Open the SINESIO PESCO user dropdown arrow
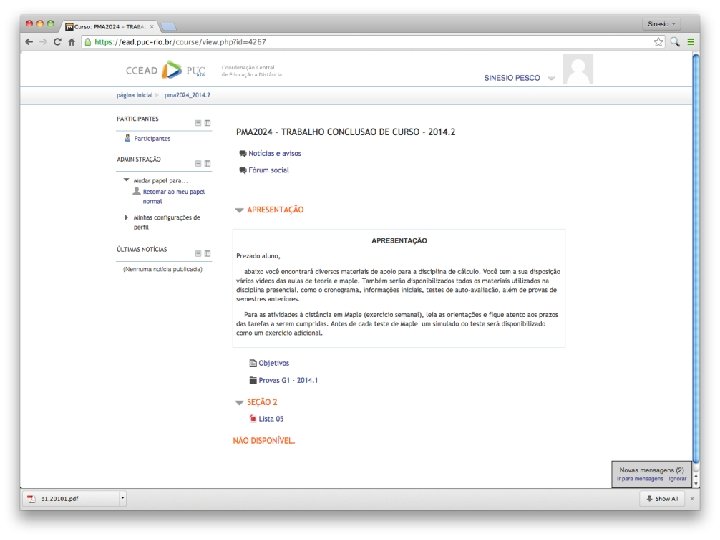The width and height of the screenshot is (720, 540). tap(551, 78)
